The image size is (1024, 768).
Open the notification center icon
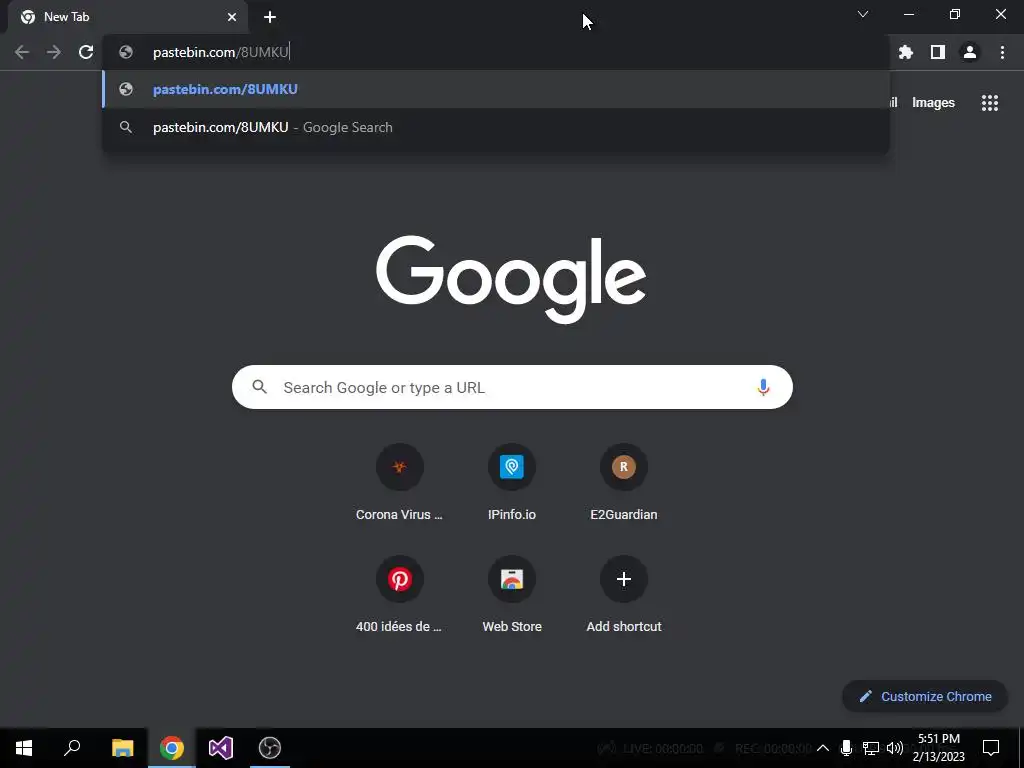coord(991,748)
